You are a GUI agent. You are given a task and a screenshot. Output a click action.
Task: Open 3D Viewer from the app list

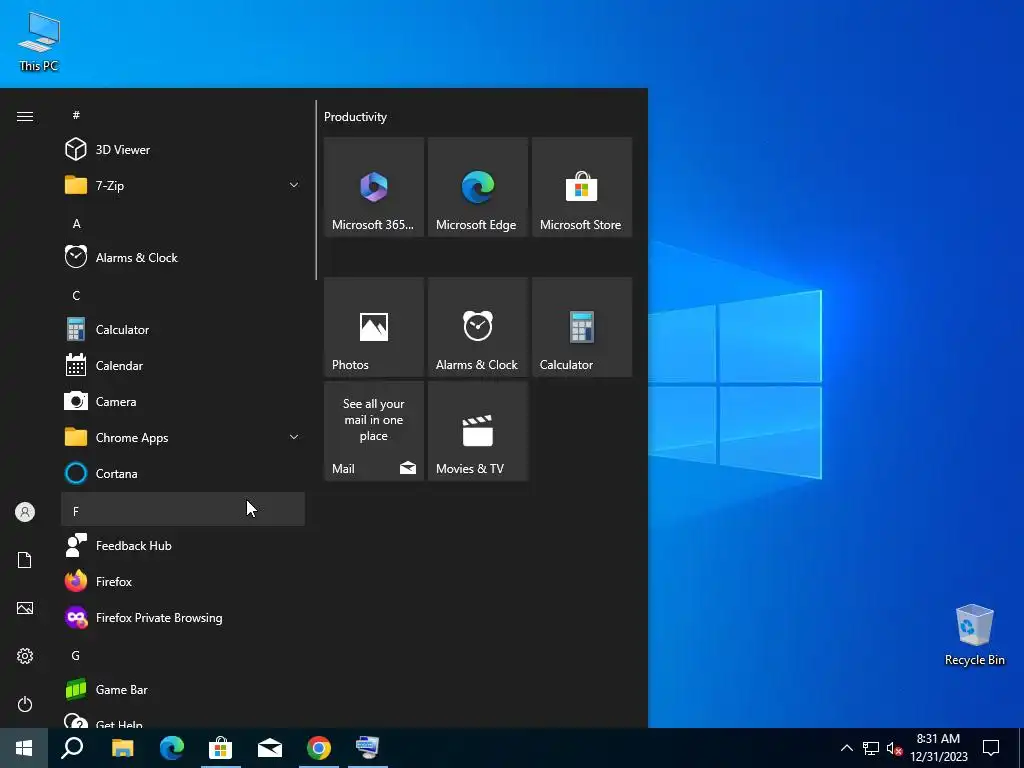[183, 150]
